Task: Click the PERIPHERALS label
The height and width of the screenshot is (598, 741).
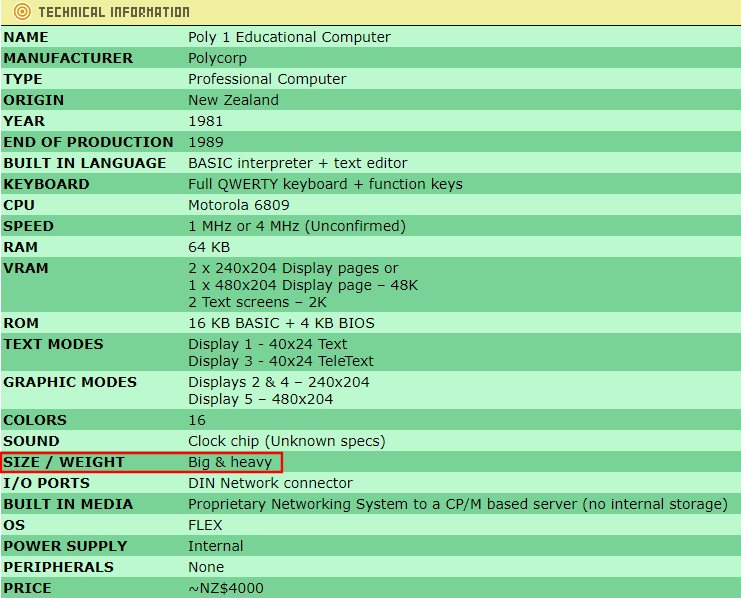Action: (59, 567)
